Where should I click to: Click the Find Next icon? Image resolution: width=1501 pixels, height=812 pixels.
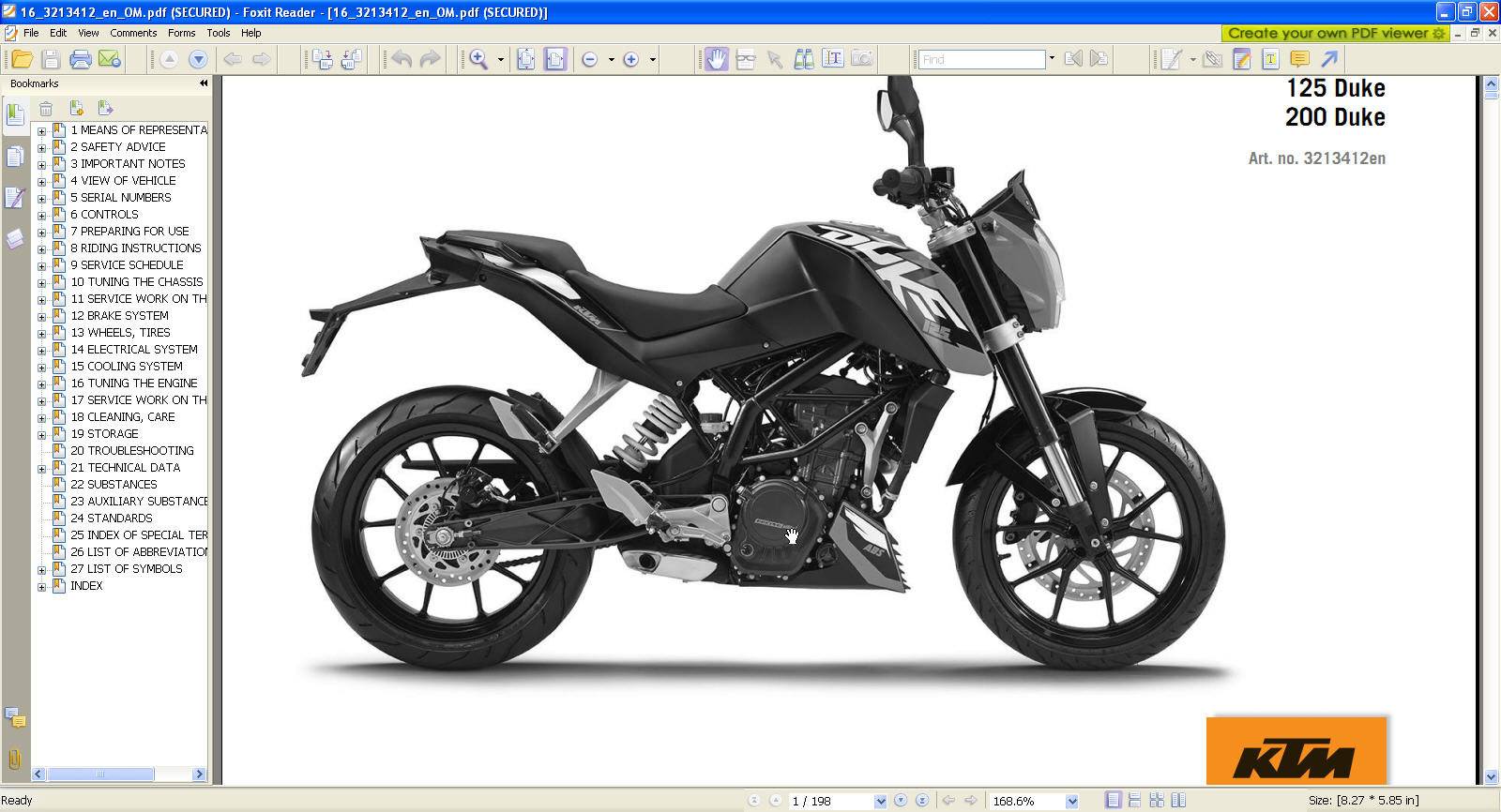coord(1099,59)
